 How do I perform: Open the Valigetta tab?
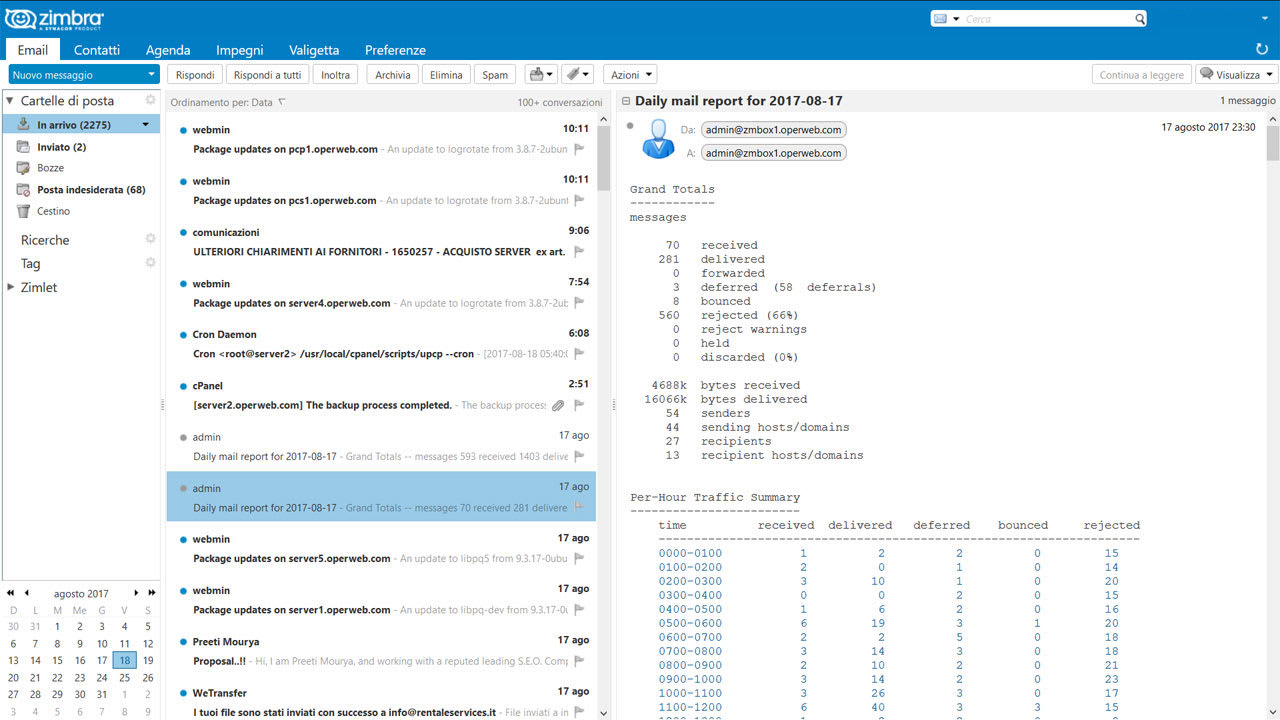(314, 50)
